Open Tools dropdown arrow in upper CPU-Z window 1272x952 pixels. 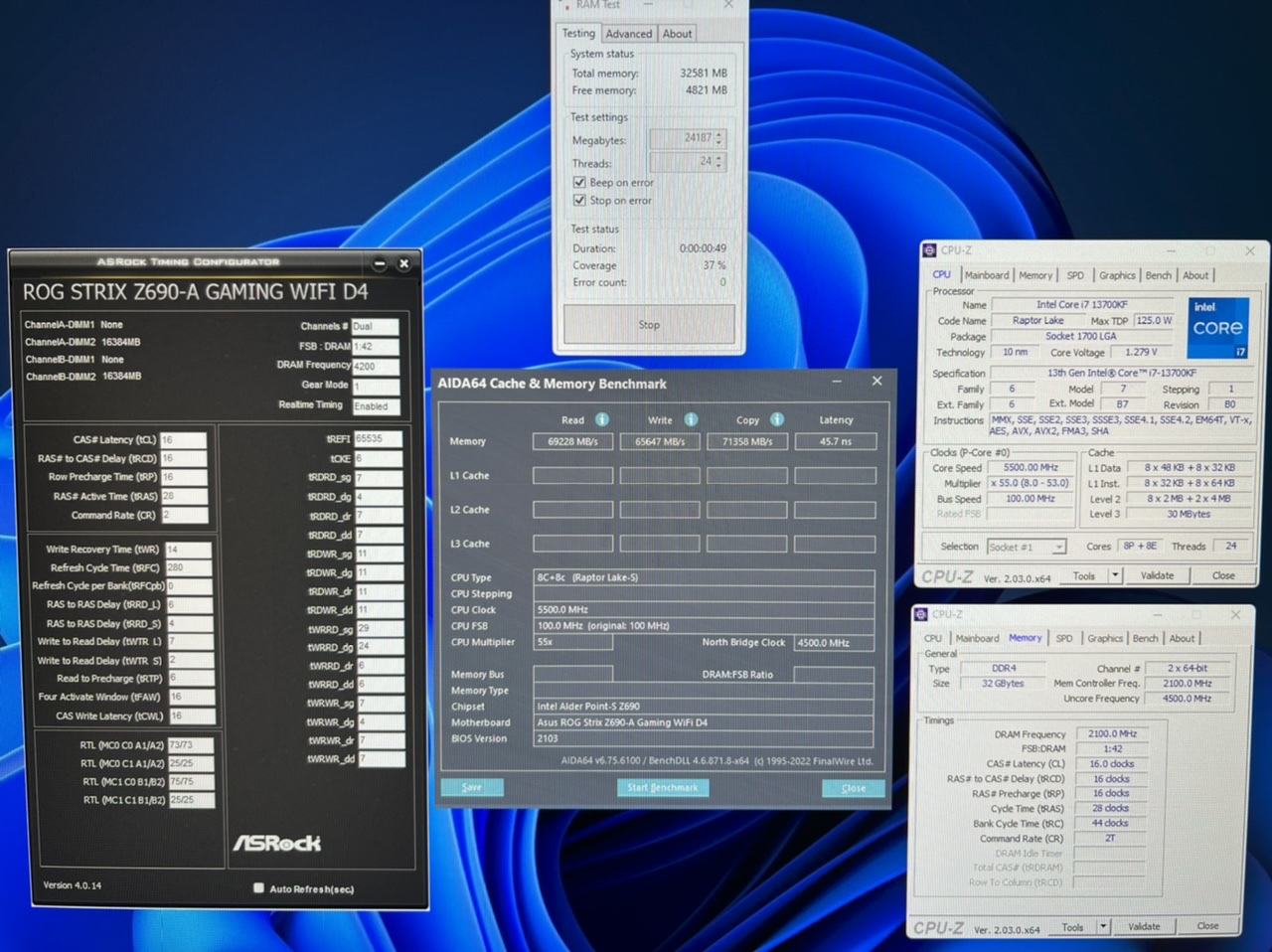(x=1115, y=575)
